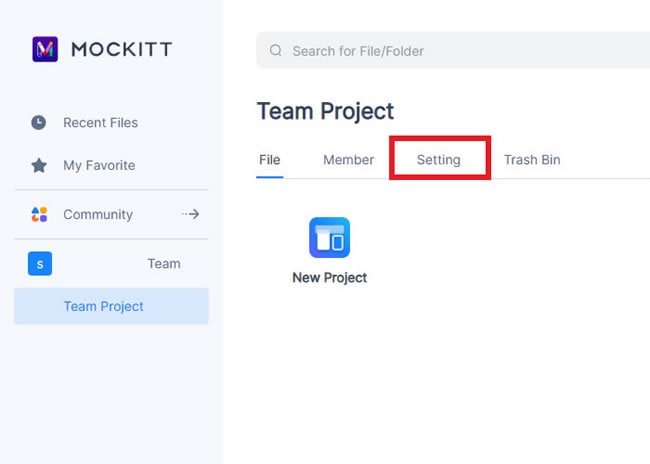Click the Recent Files clock icon
Viewport: 650px width, 464px height.
tap(39, 122)
